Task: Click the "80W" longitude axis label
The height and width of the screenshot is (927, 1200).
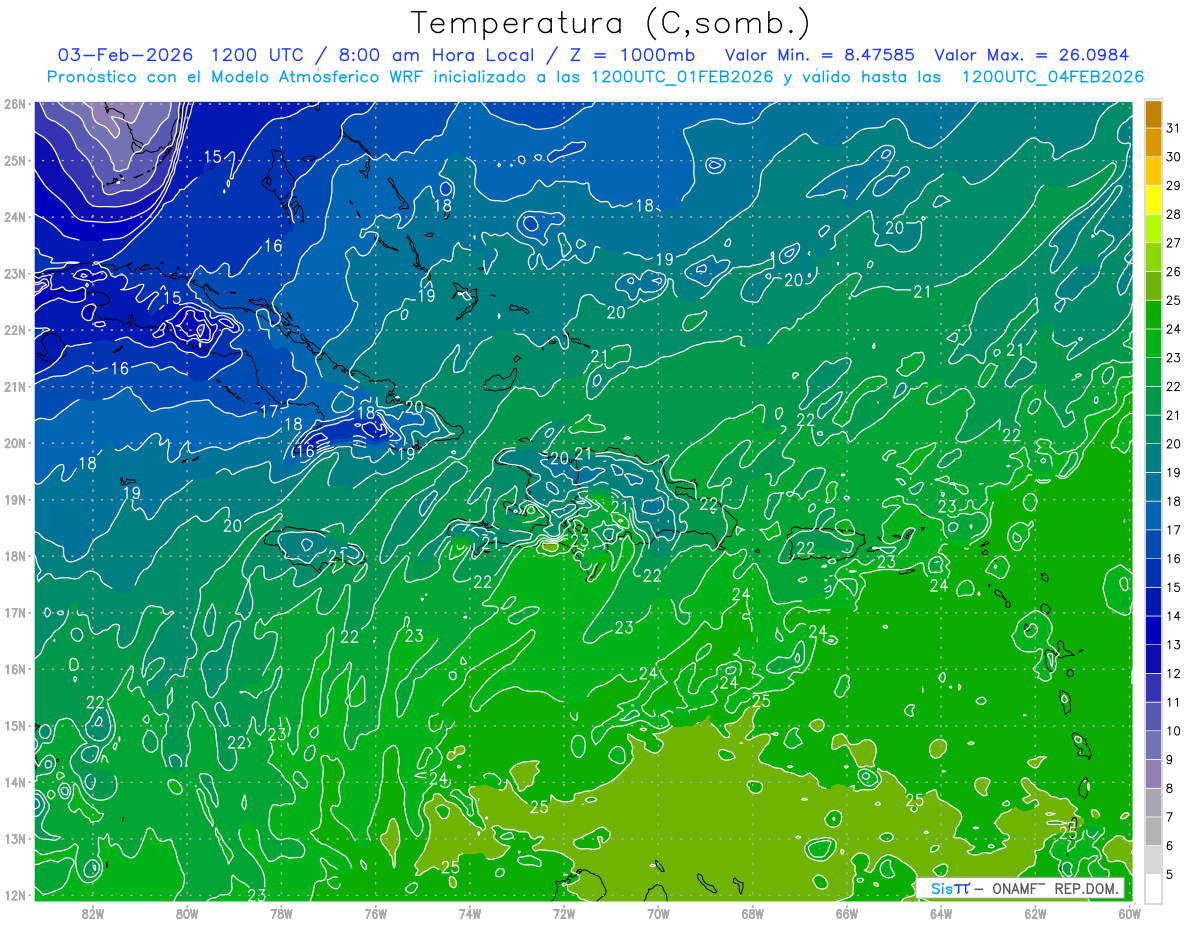Action: (187, 914)
